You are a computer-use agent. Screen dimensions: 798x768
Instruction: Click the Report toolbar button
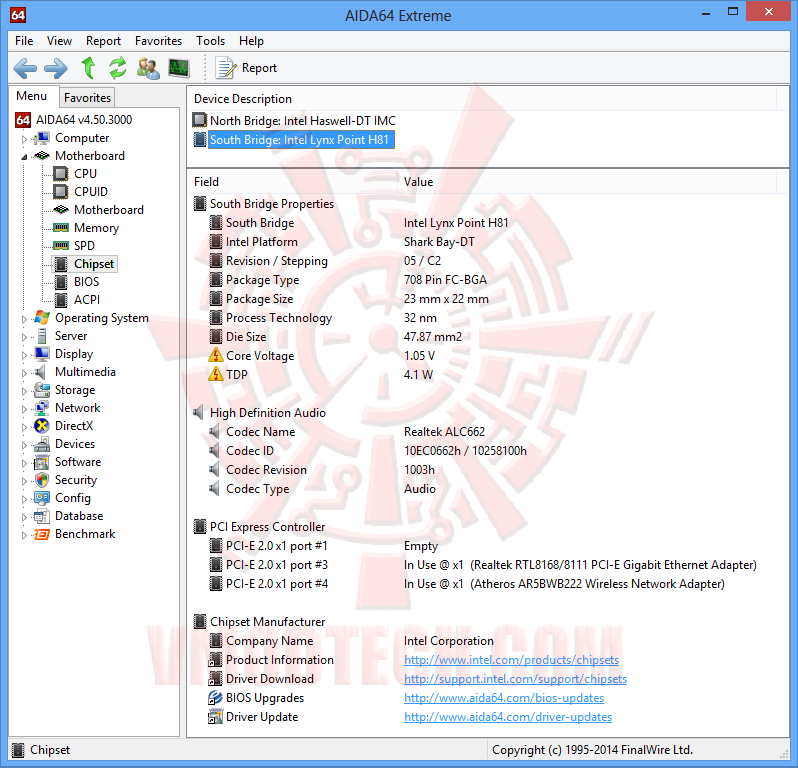(x=246, y=68)
